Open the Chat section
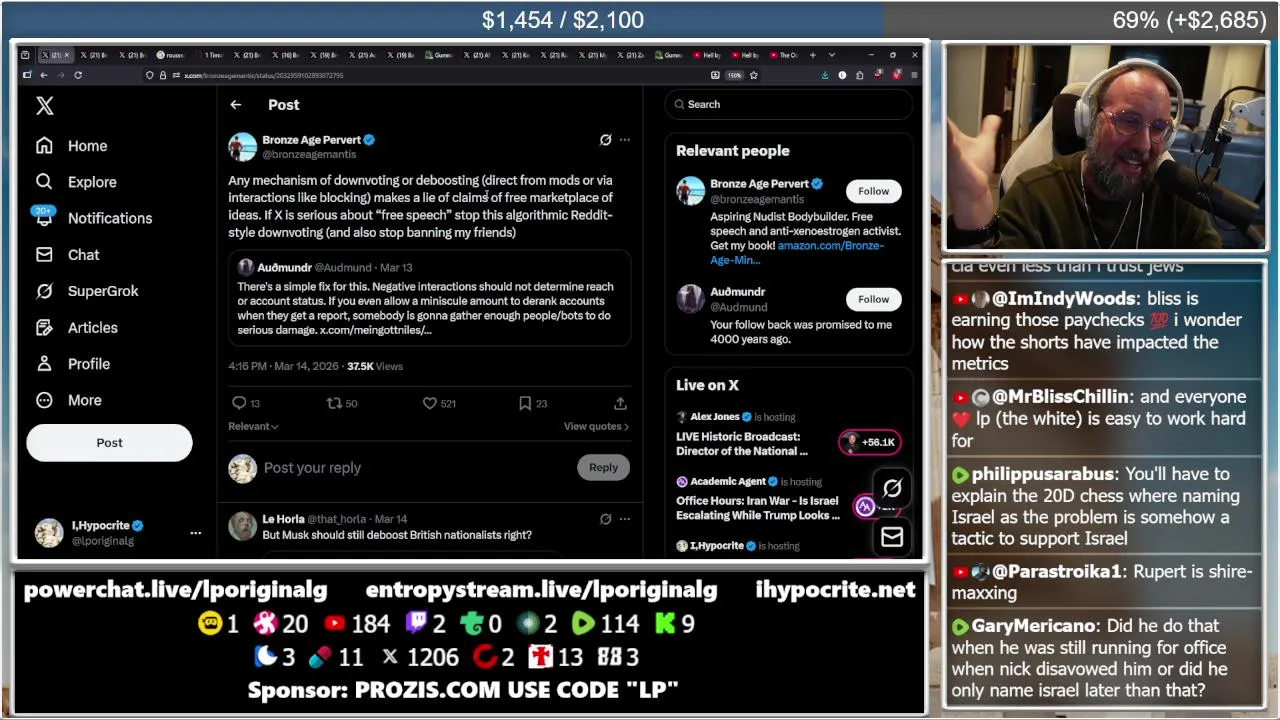 tap(67, 255)
